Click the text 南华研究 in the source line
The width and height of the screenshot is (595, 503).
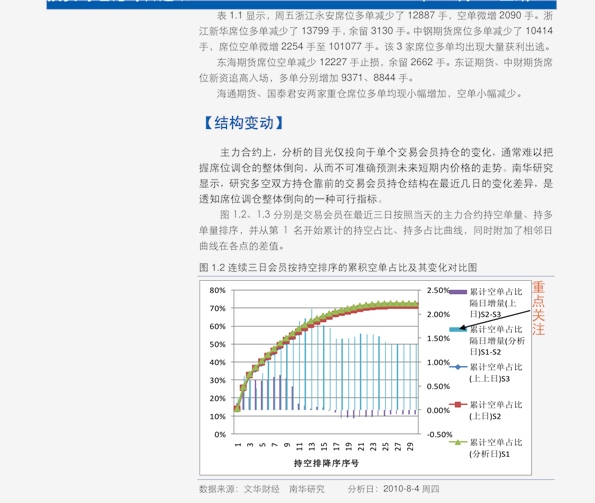[307, 489]
